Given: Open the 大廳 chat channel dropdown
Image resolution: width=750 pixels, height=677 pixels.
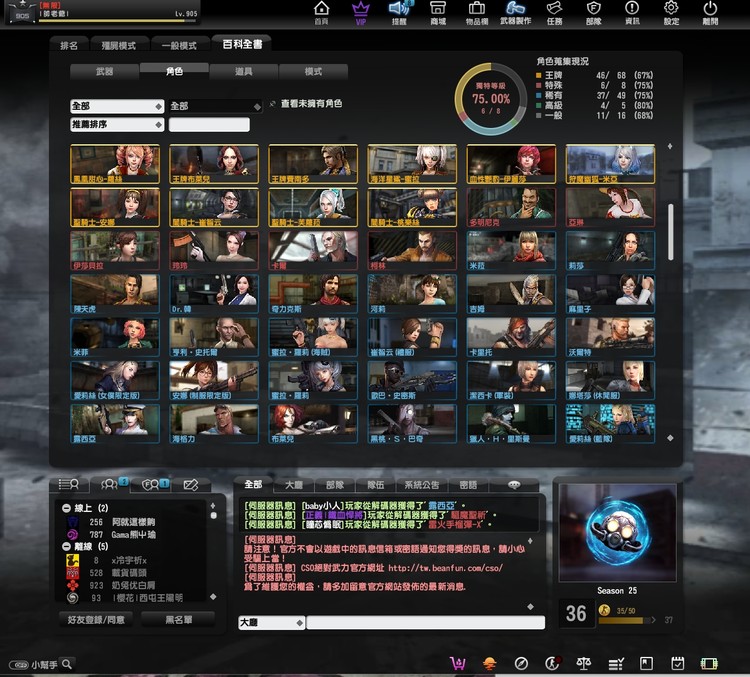Looking at the screenshot, I should pos(270,622).
